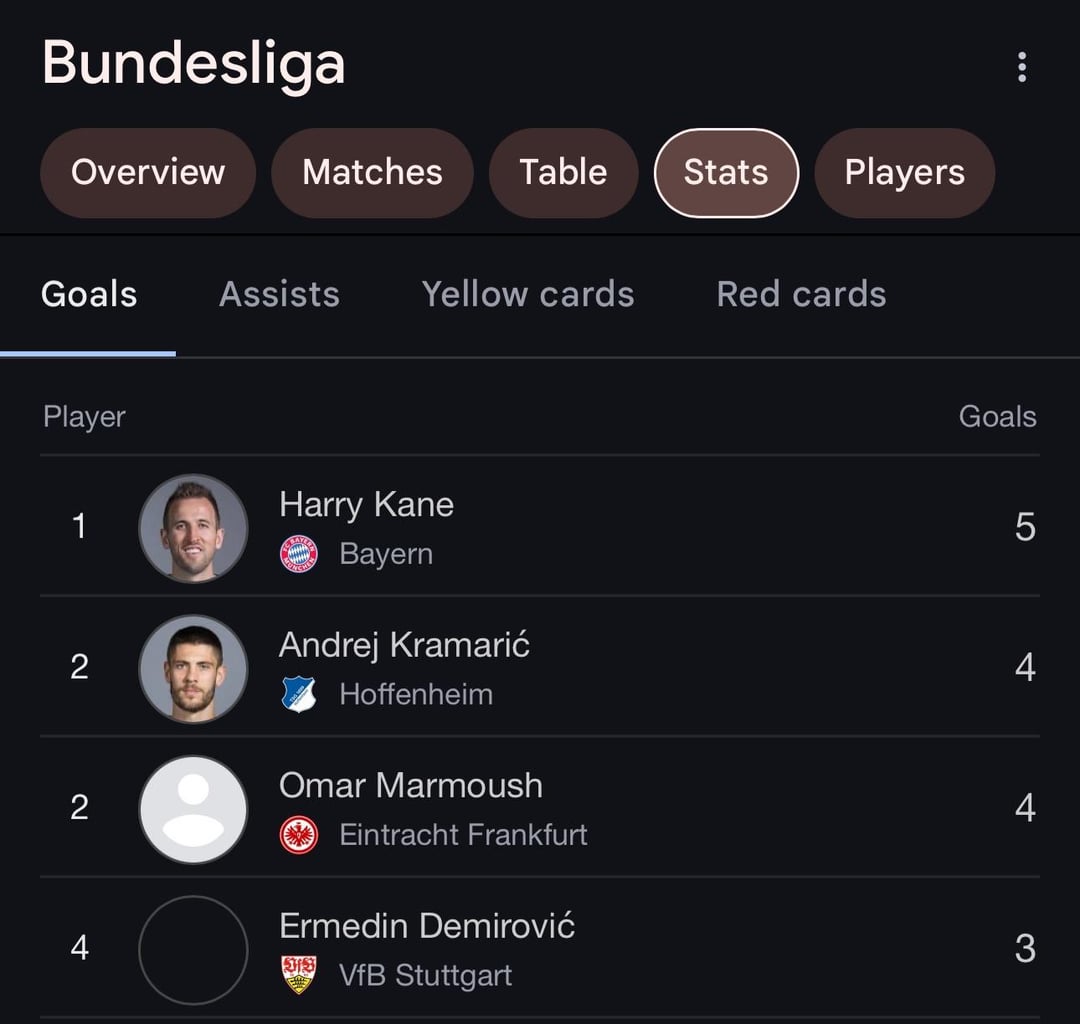
Task: View the Red cards tab
Action: (801, 295)
